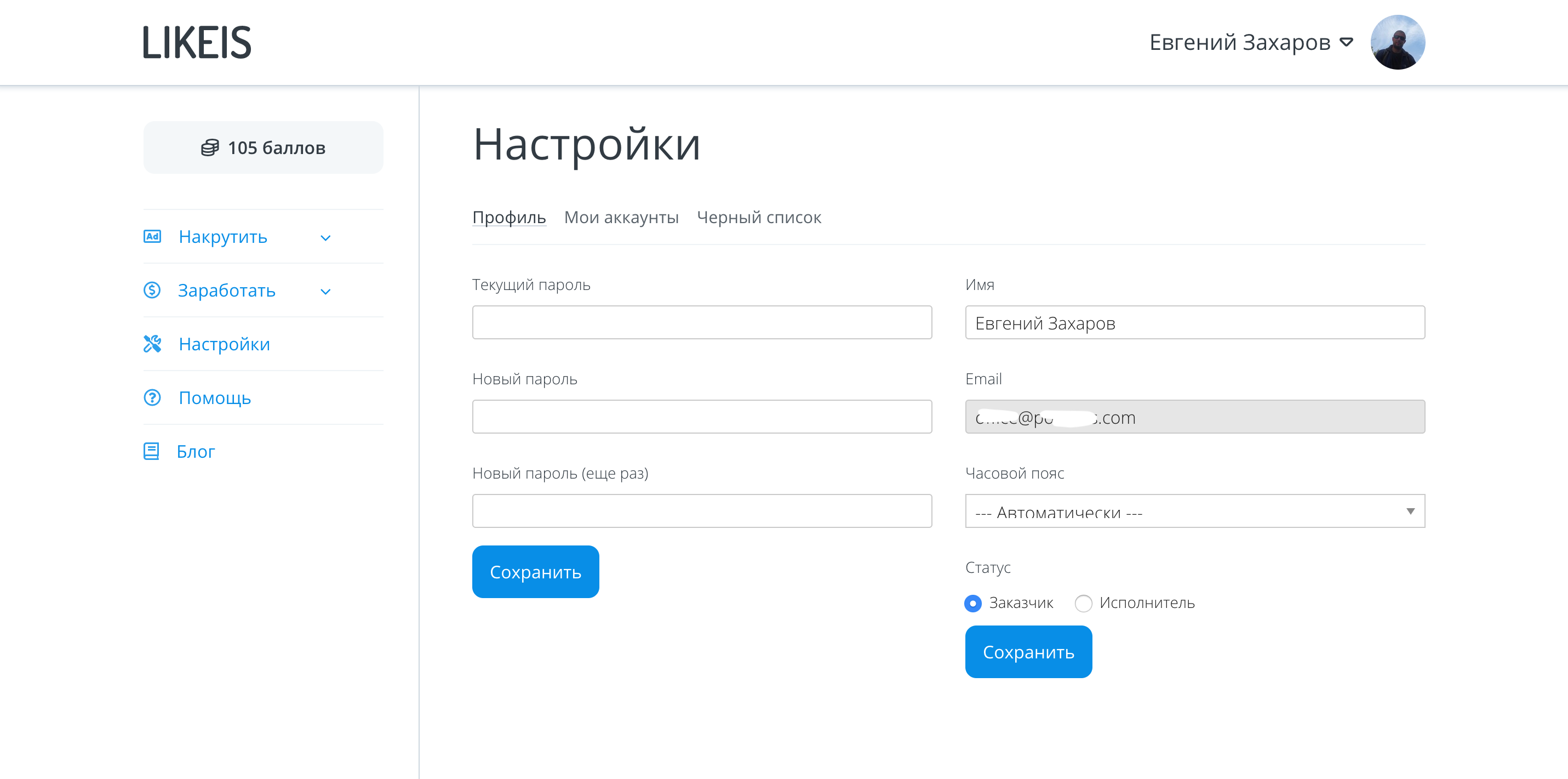Click the Текущий пароль input field

pos(701,322)
